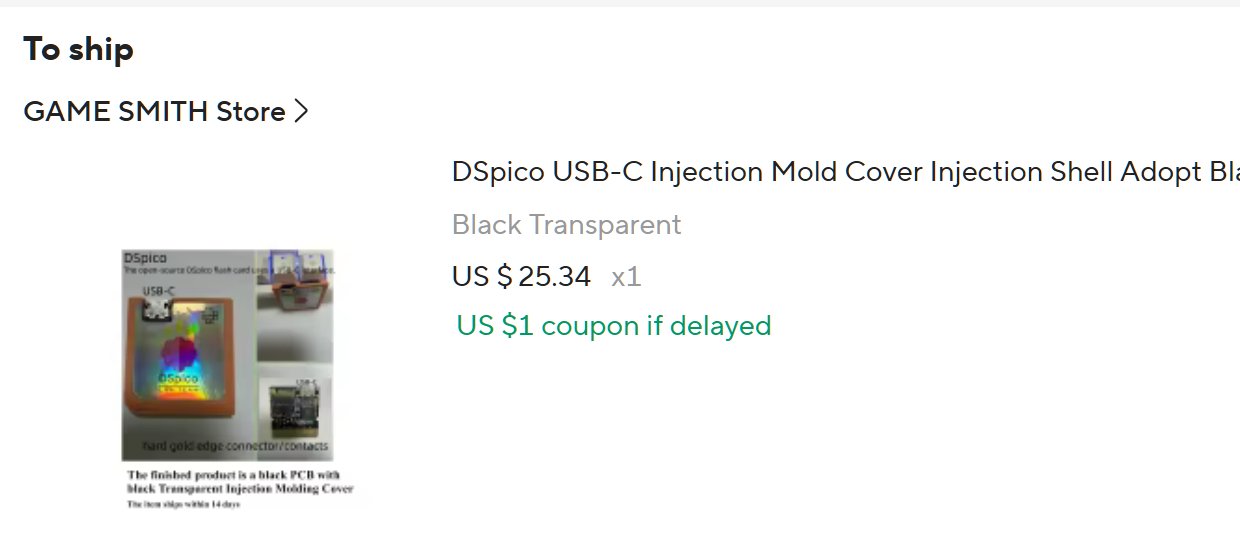The width and height of the screenshot is (1240, 539).
Task: Select the Black Transparent variant text
Action: tap(566, 224)
